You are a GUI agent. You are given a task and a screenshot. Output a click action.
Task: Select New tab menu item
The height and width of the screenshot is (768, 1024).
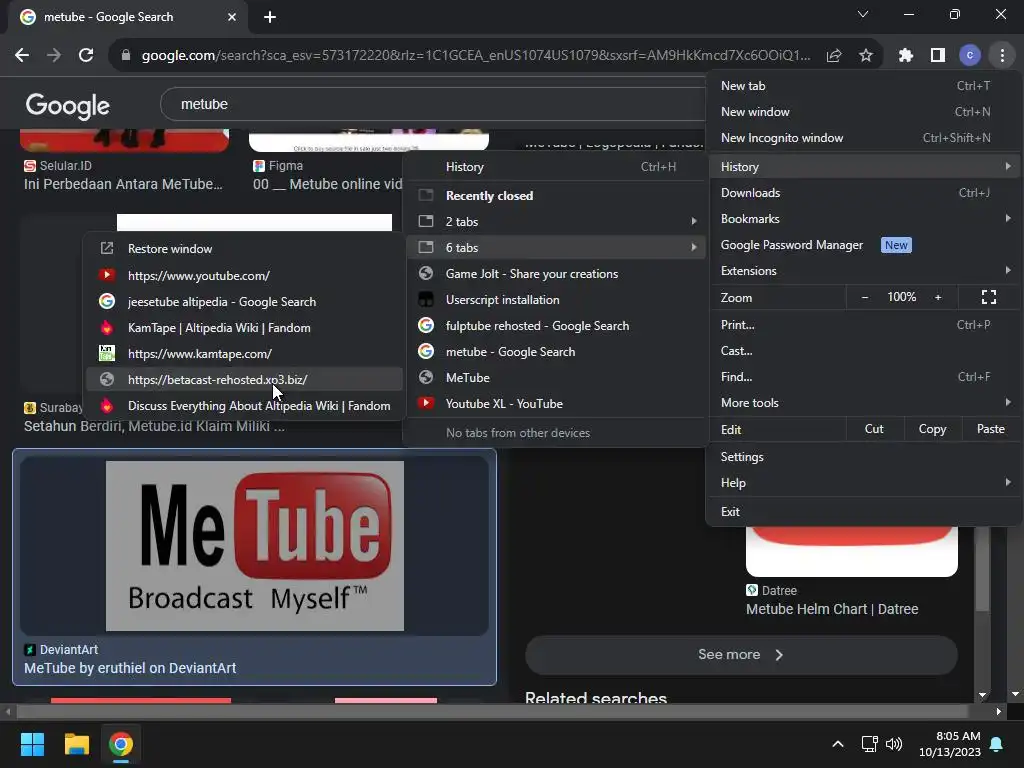coord(864,86)
